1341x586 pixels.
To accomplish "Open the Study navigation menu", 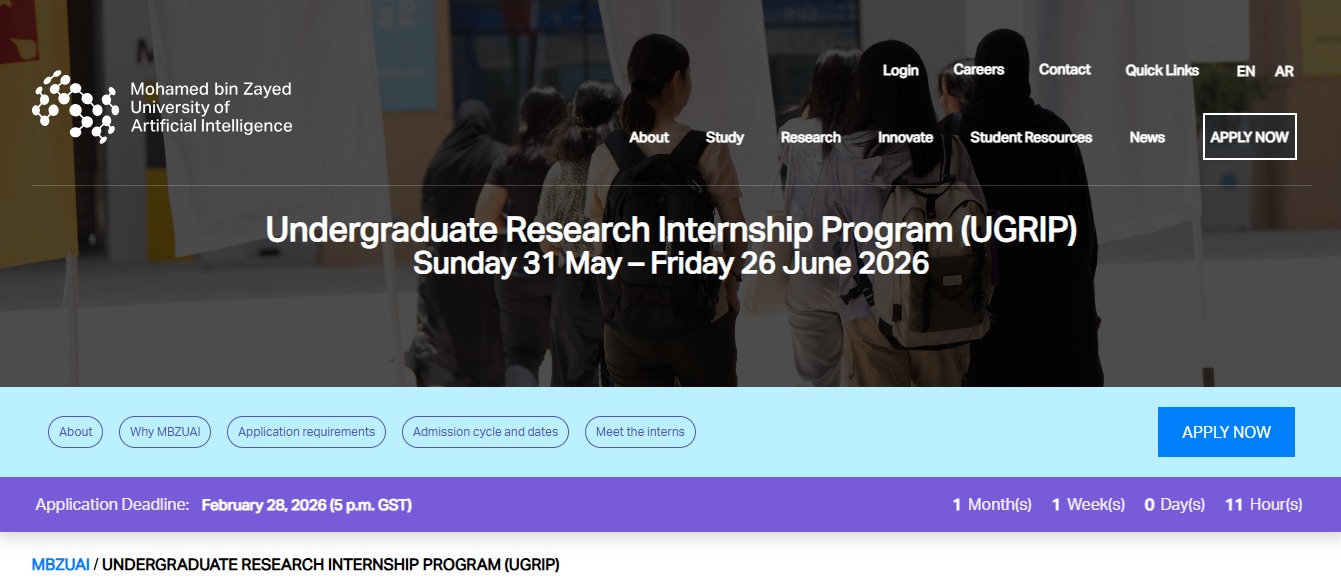I will 724,137.
